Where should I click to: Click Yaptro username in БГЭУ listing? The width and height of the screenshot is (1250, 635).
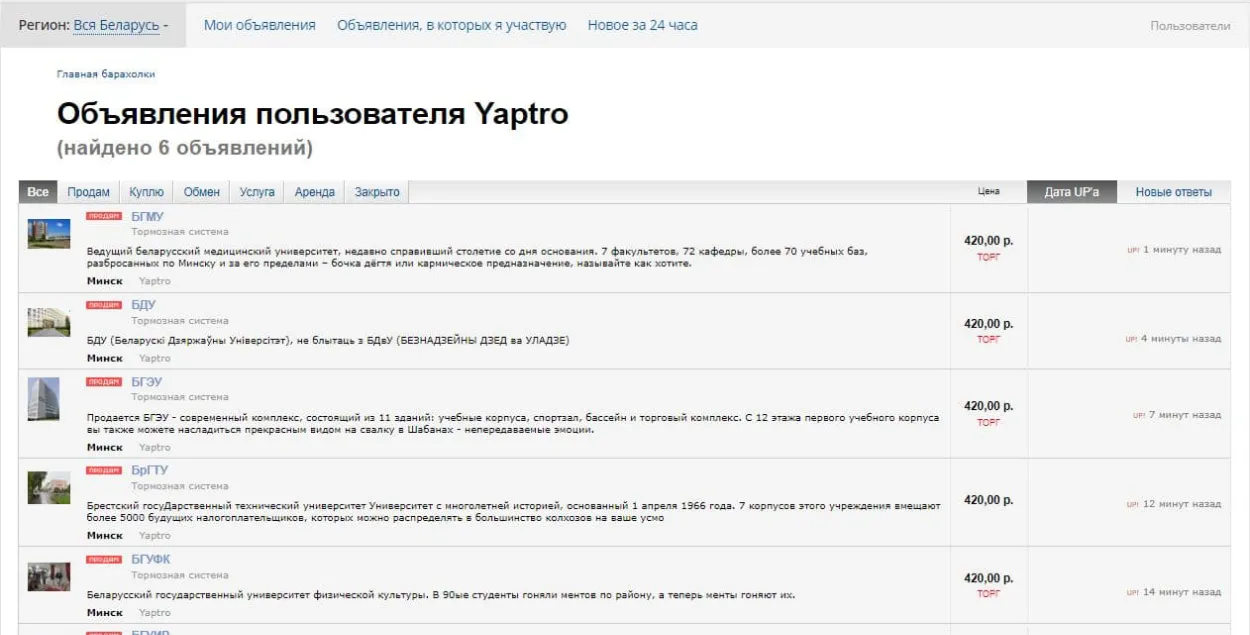click(x=155, y=447)
